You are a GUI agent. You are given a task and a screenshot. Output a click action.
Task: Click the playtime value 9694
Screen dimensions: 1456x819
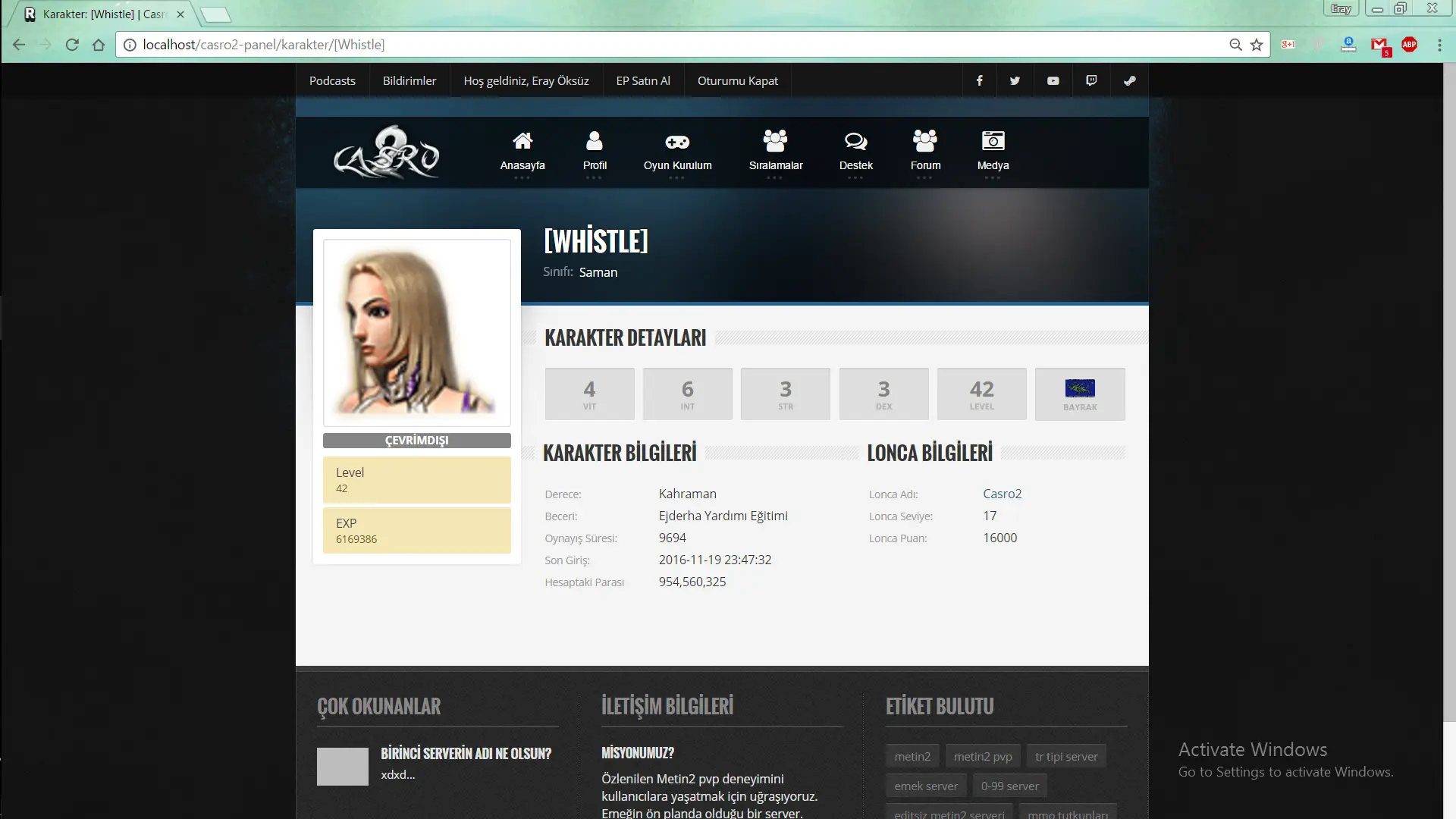pyautogui.click(x=672, y=538)
